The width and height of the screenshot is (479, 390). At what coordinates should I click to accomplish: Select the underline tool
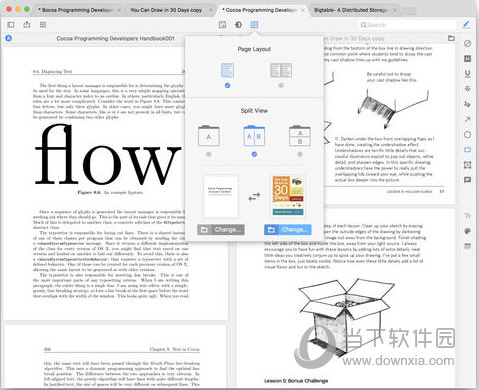[x=467, y=74]
